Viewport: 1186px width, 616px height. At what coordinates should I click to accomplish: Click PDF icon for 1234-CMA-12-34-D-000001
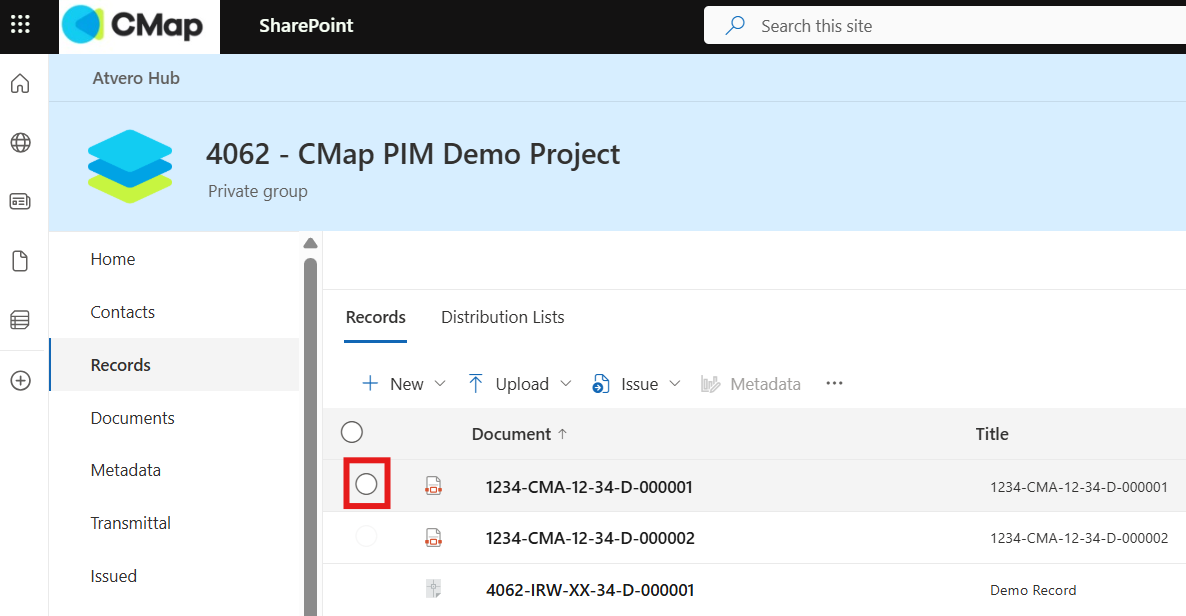(433, 486)
